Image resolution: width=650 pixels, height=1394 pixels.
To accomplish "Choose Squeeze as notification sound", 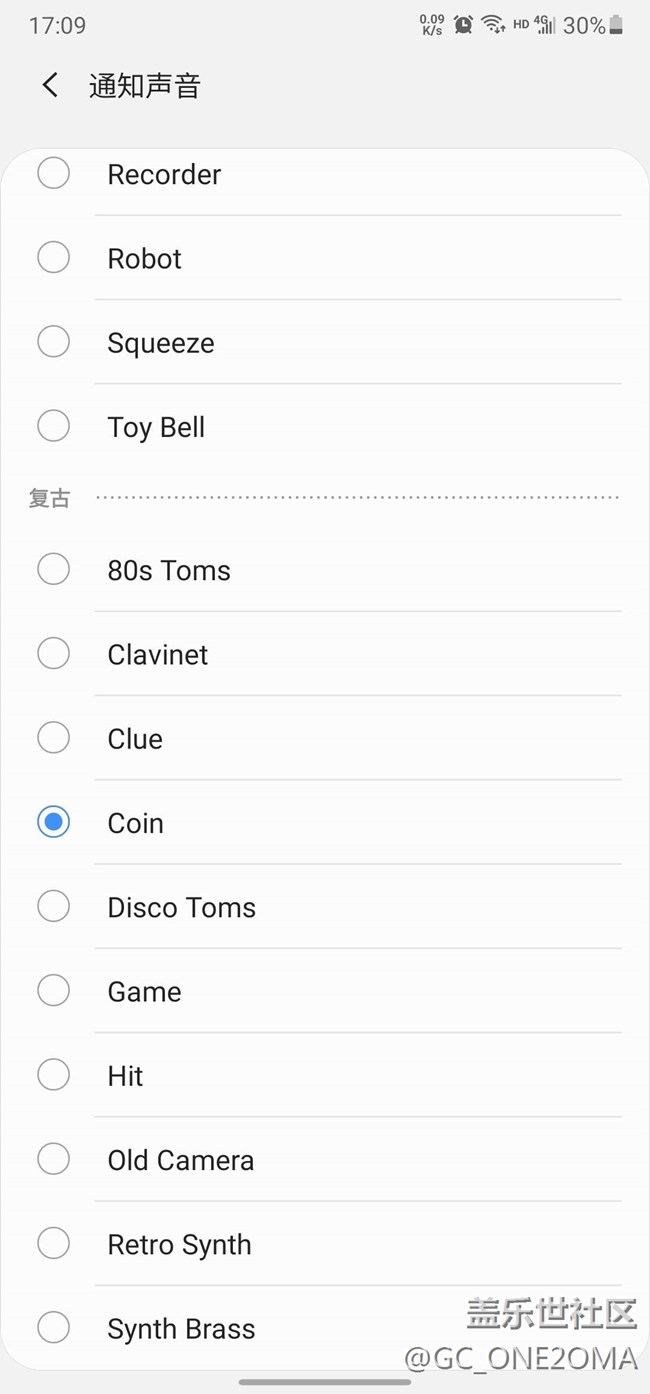I will pos(53,342).
